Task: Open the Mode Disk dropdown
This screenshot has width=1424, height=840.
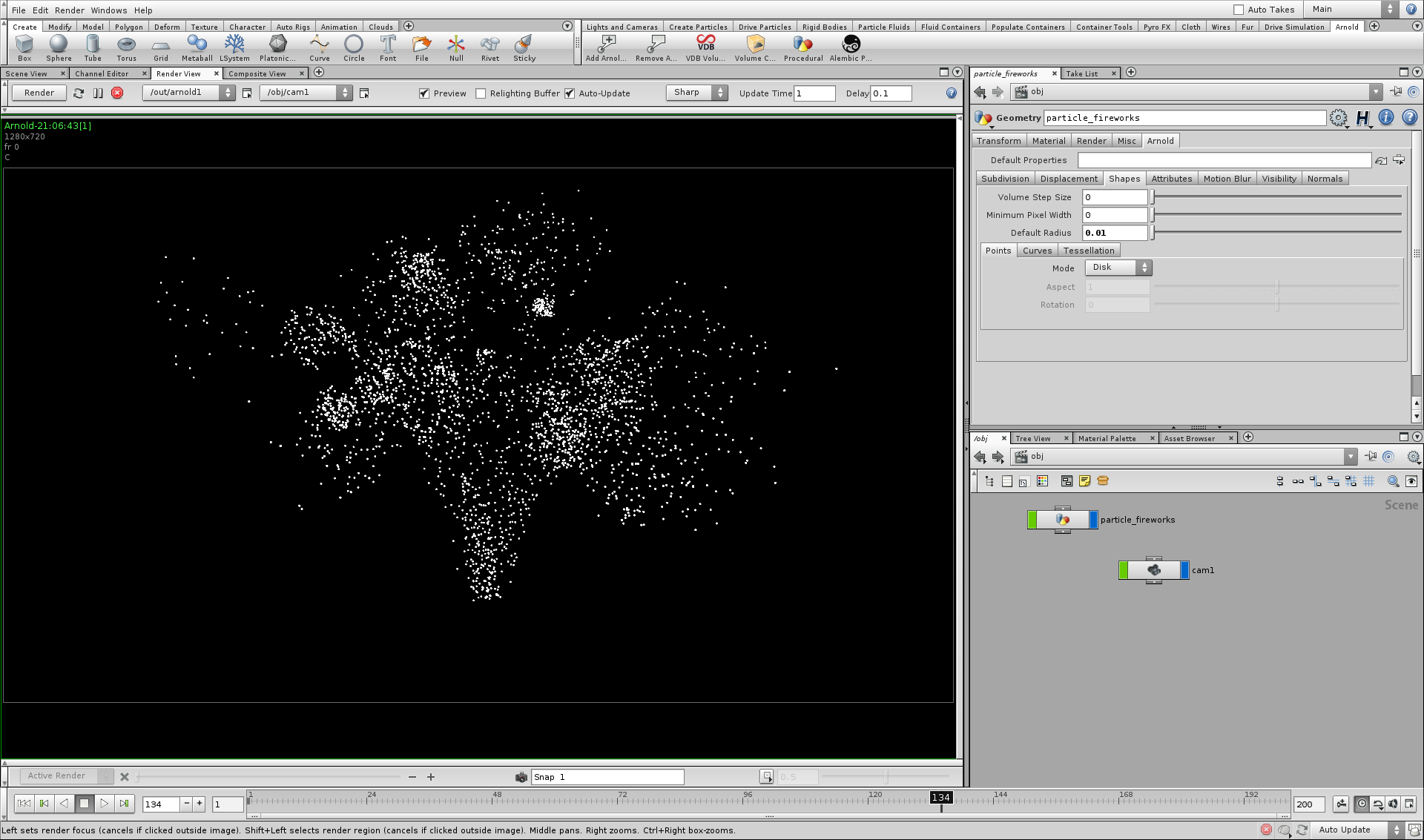Action: click(1118, 268)
